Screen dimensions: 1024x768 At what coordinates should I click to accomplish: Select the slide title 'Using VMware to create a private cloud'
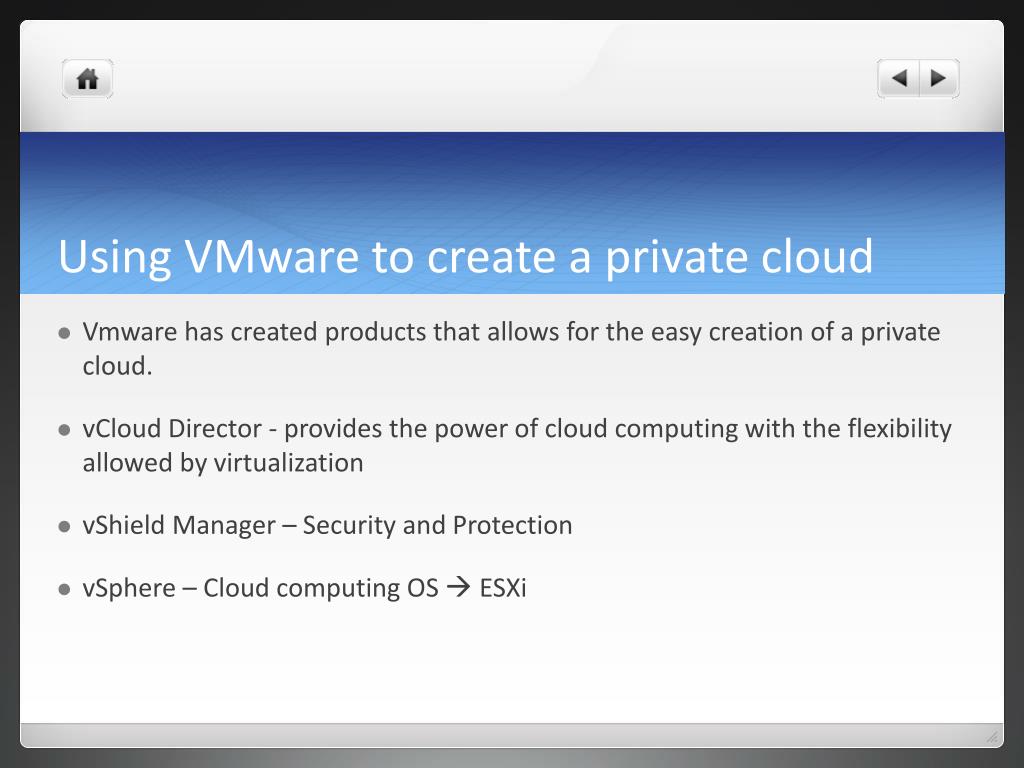coord(466,255)
